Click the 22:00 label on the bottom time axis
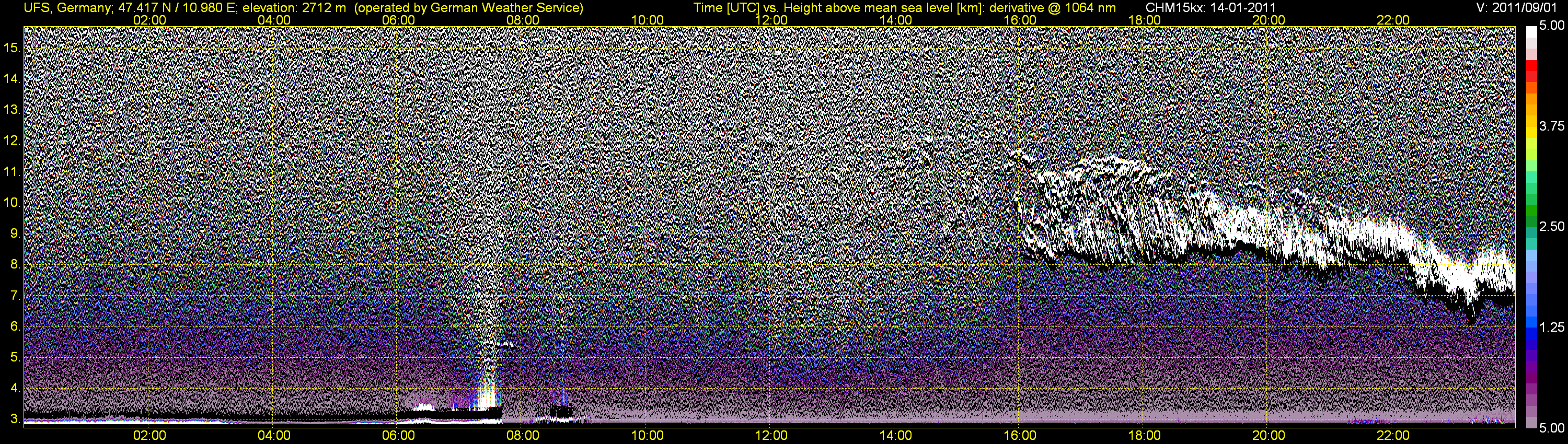Screen dimensions: 1568x444 pyautogui.click(x=1393, y=436)
